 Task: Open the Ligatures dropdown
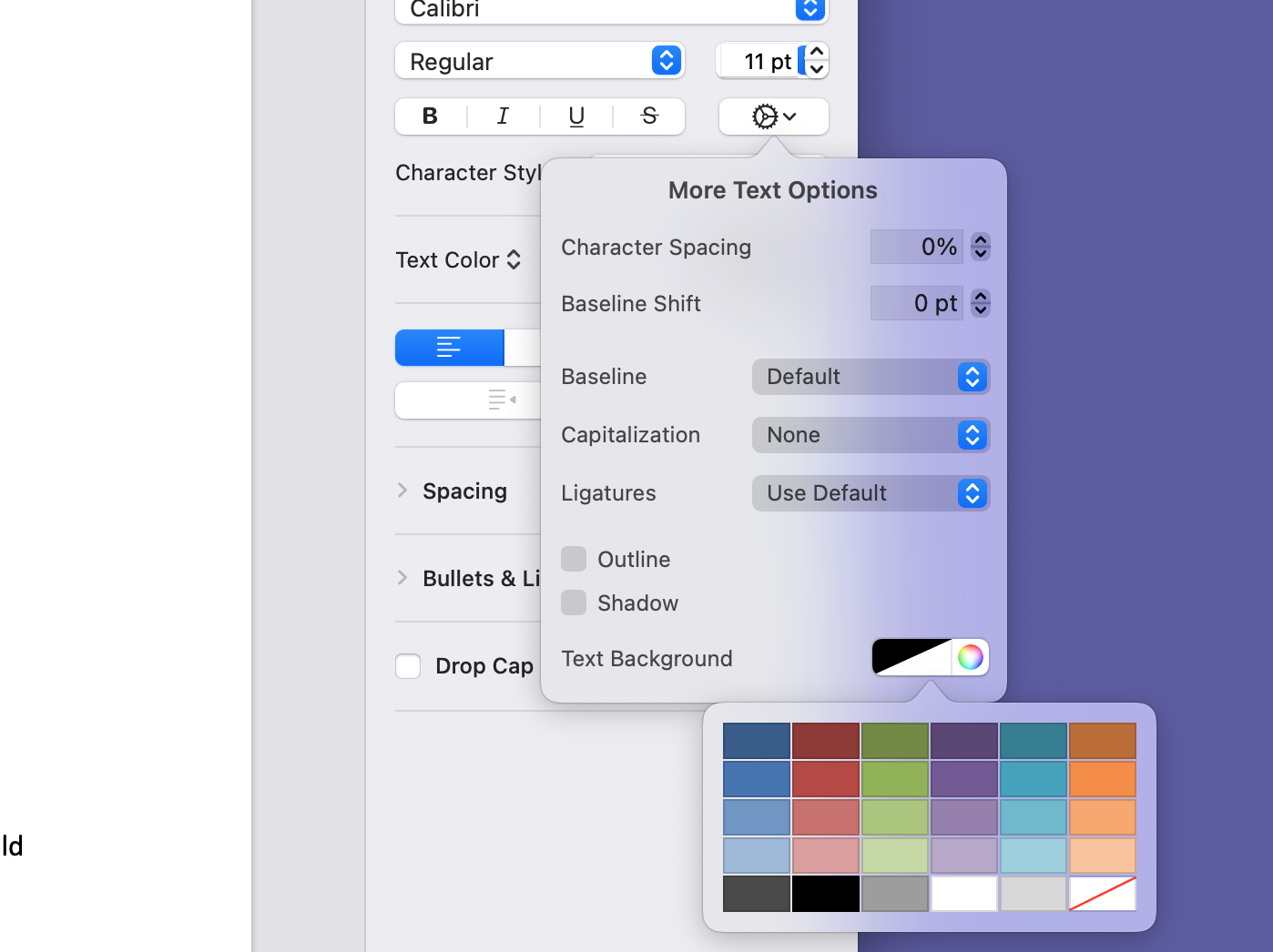871,493
